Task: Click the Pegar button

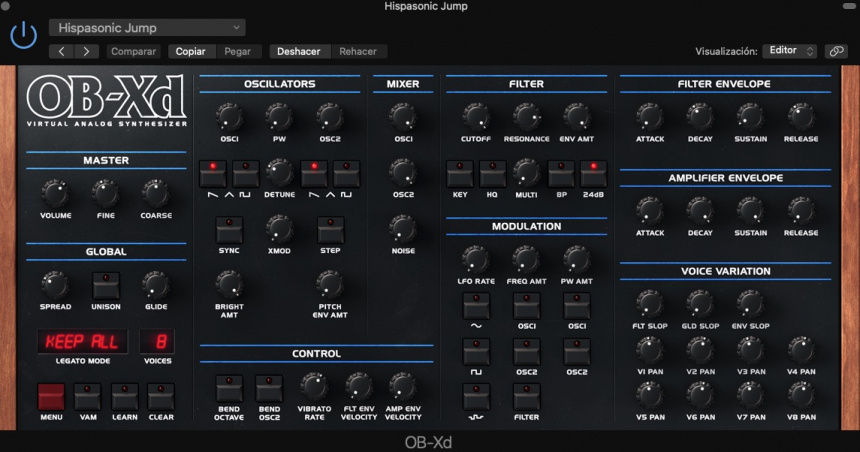Action: coord(238,51)
